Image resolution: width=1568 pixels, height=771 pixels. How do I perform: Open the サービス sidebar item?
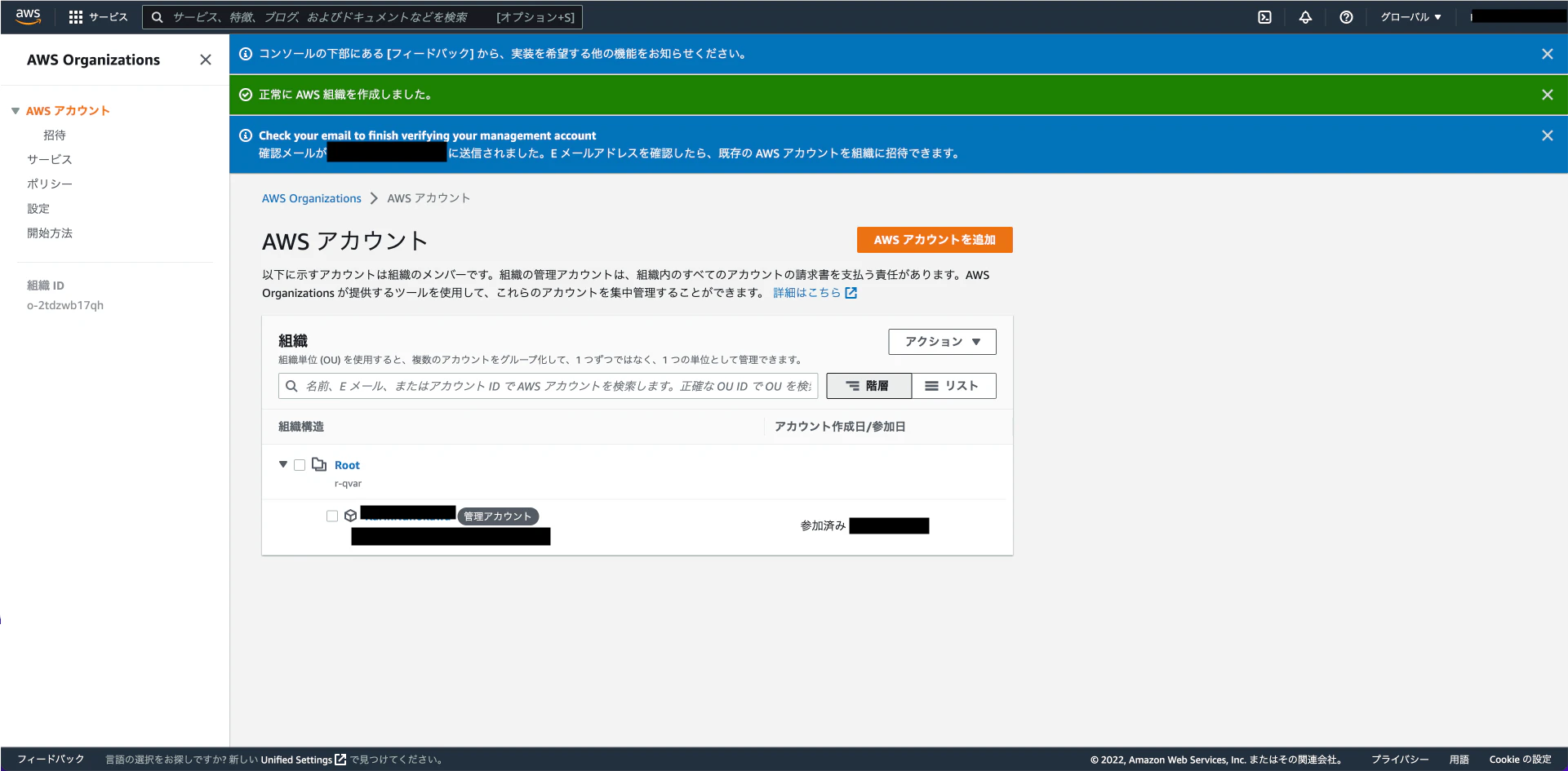(x=50, y=160)
